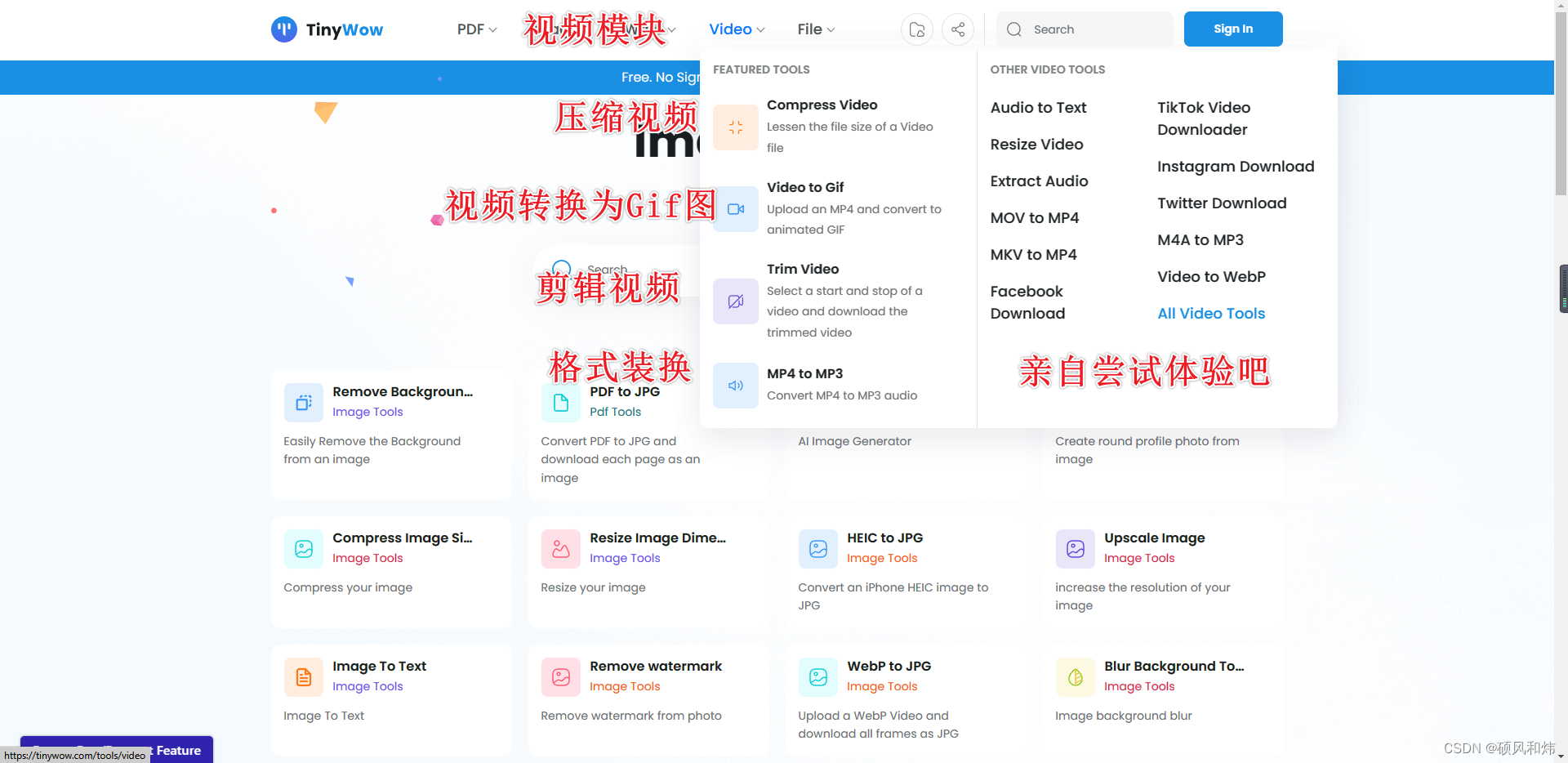This screenshot has height=763, width=1568.
Task: Expand the File menu dropdown
Action: coord(816,29)
